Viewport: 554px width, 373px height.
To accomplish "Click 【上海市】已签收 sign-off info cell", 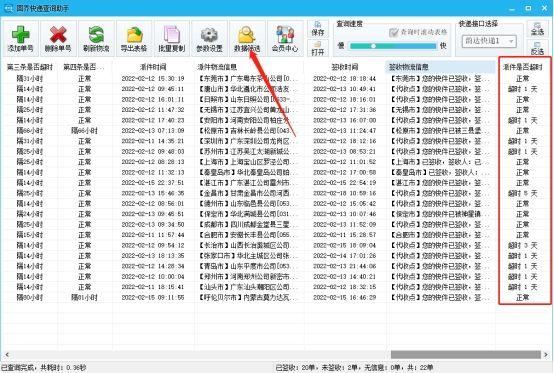I will [440, 162].
